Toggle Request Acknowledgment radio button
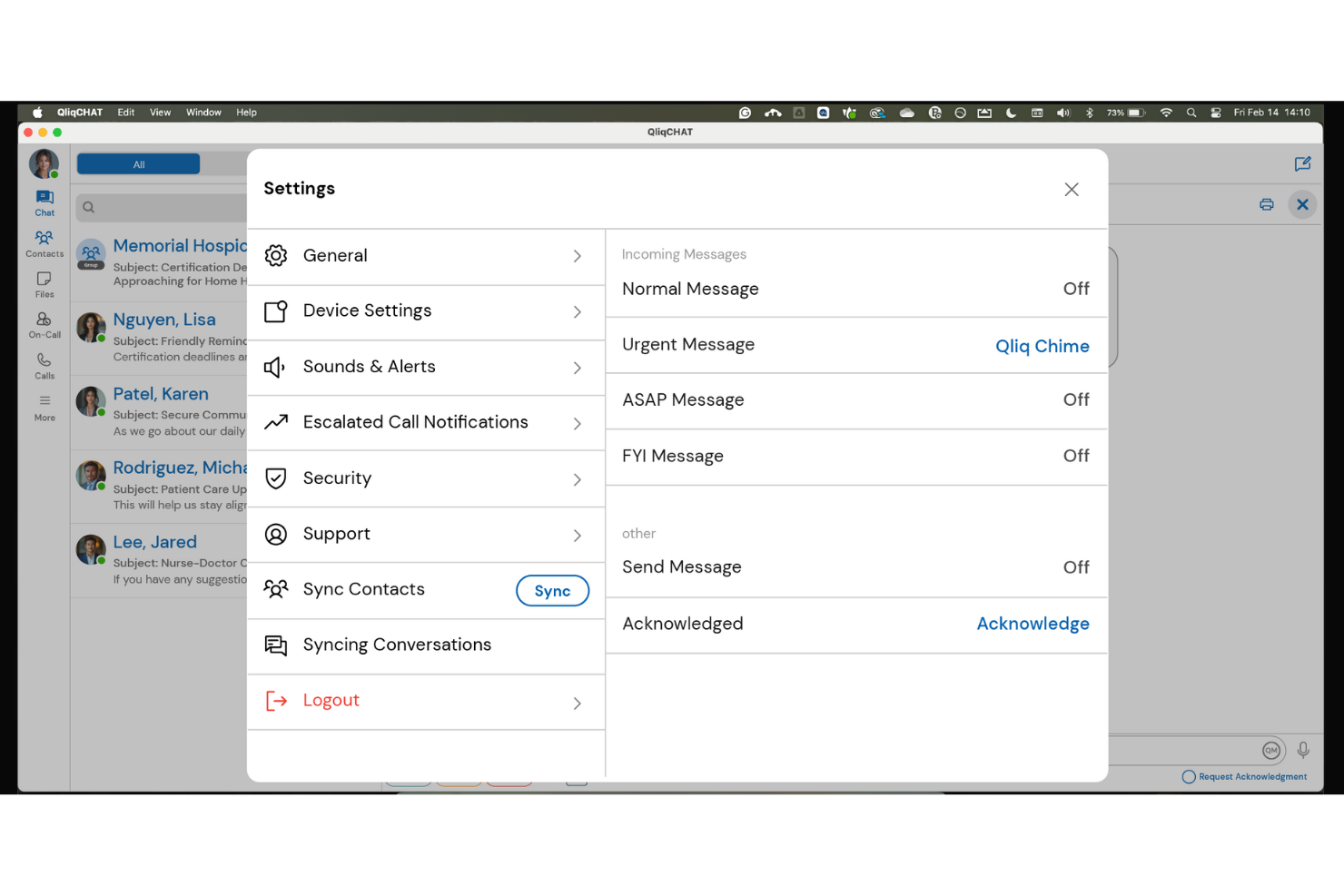 [x=1189, y=777]
